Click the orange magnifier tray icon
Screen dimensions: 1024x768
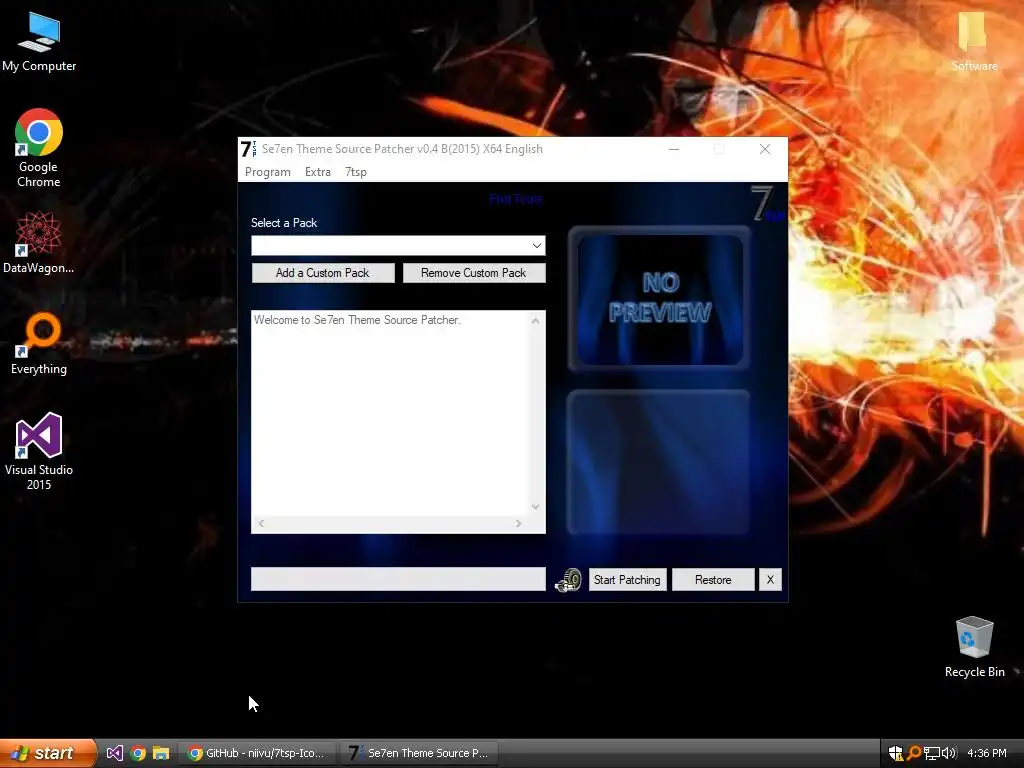coord(914,753)
